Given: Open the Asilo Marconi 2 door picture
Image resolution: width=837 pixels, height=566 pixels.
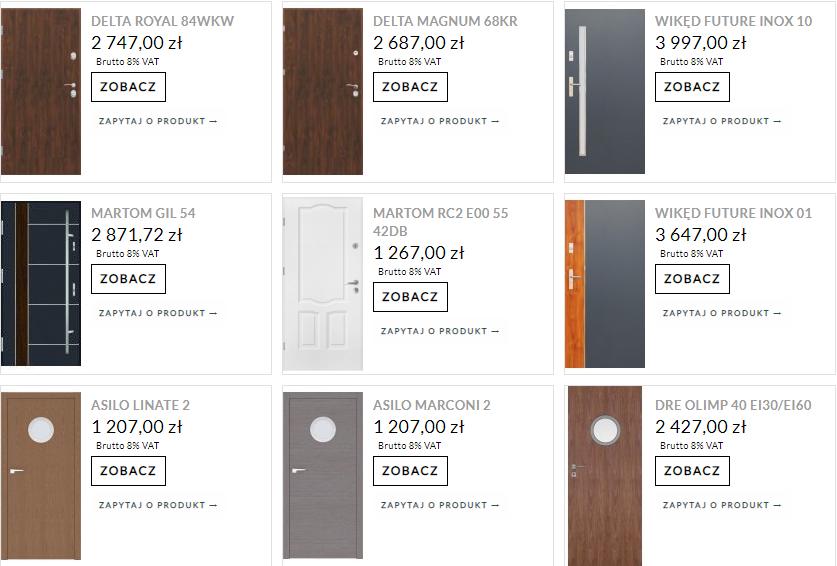Looking at the screenshot, I should pyautogui.click(x=323, y=475).
